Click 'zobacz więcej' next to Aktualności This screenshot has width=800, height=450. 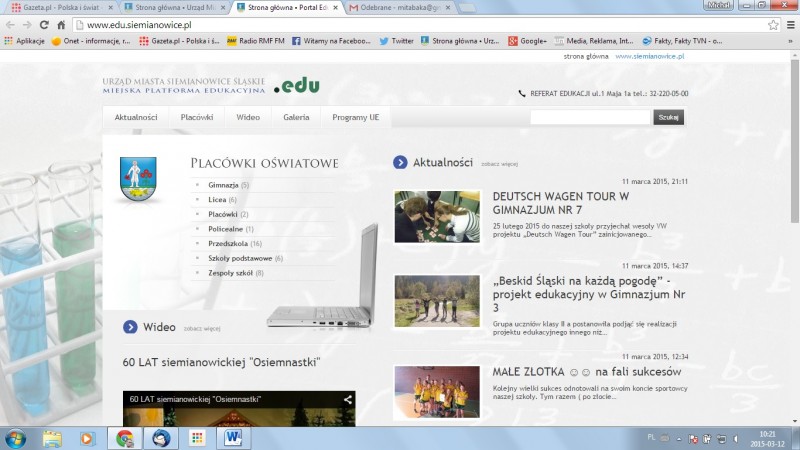(x=499, y=164)
